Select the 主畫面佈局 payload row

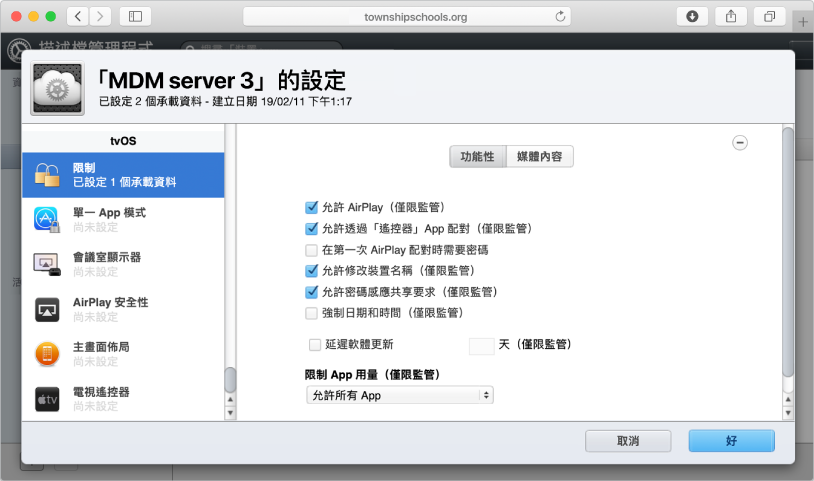tap(123, 354)
